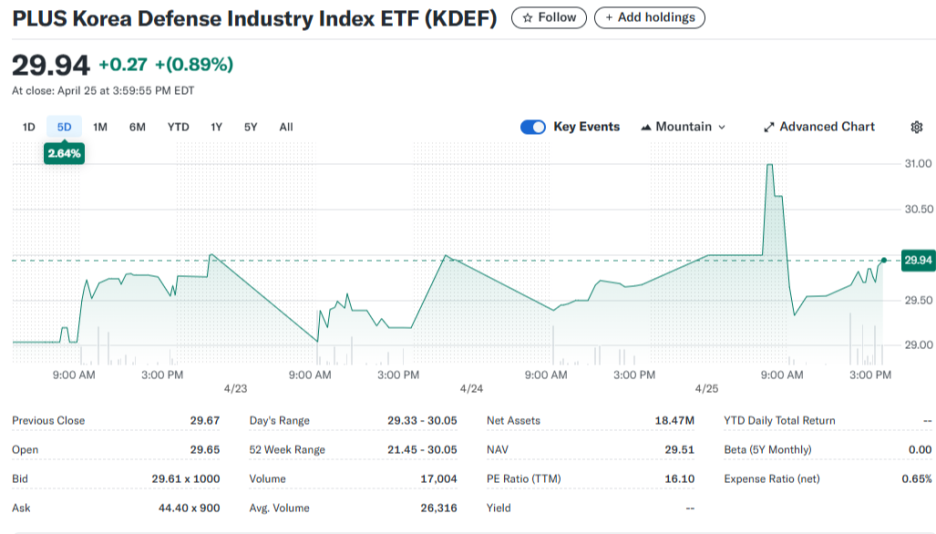Click the 4/25 date label on chart axis
Image resolution: width=936 pixels, height=534 pixels.
coord(707,389)
